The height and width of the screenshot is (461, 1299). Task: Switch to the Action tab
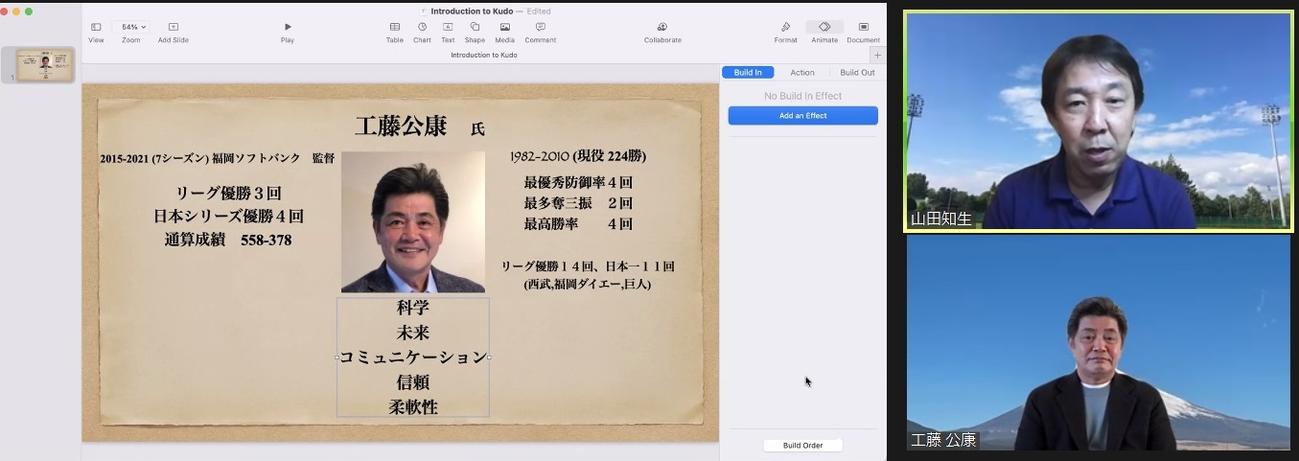tap(802, 73)
